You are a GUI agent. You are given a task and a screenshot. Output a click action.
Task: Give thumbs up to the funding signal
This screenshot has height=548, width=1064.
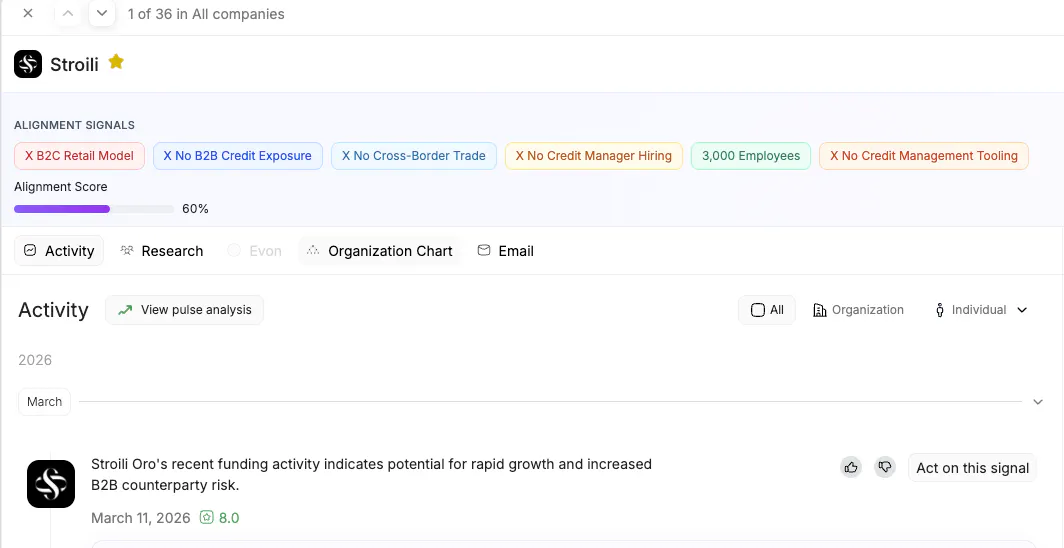tap(851, 467)
